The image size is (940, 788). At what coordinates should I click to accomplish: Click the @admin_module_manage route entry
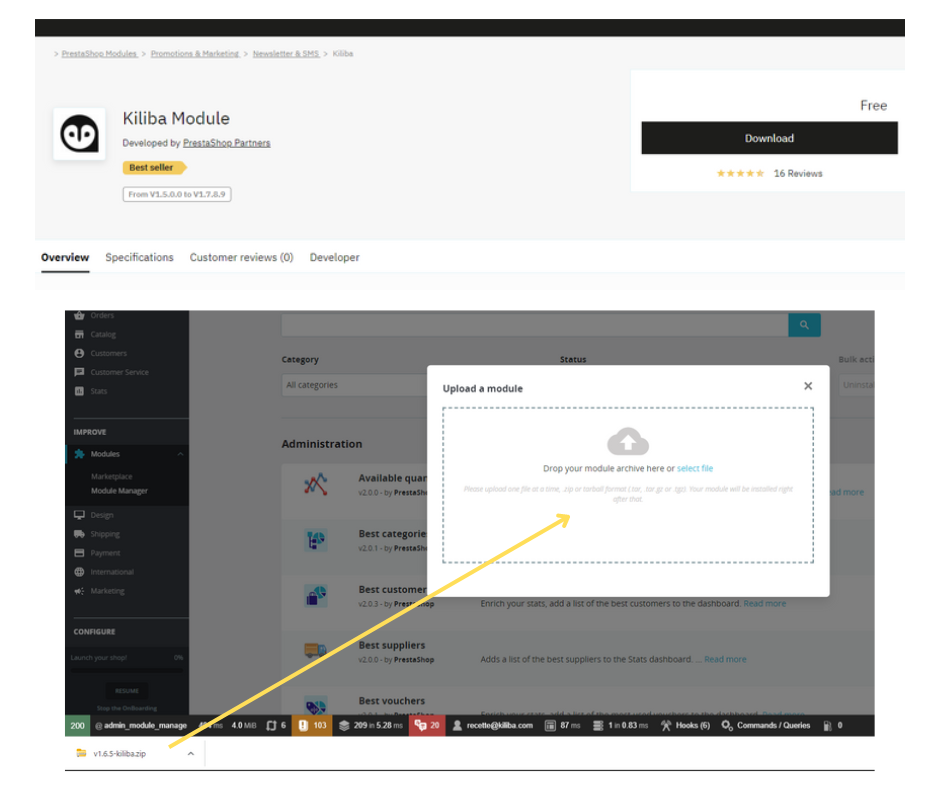point(141,726)
